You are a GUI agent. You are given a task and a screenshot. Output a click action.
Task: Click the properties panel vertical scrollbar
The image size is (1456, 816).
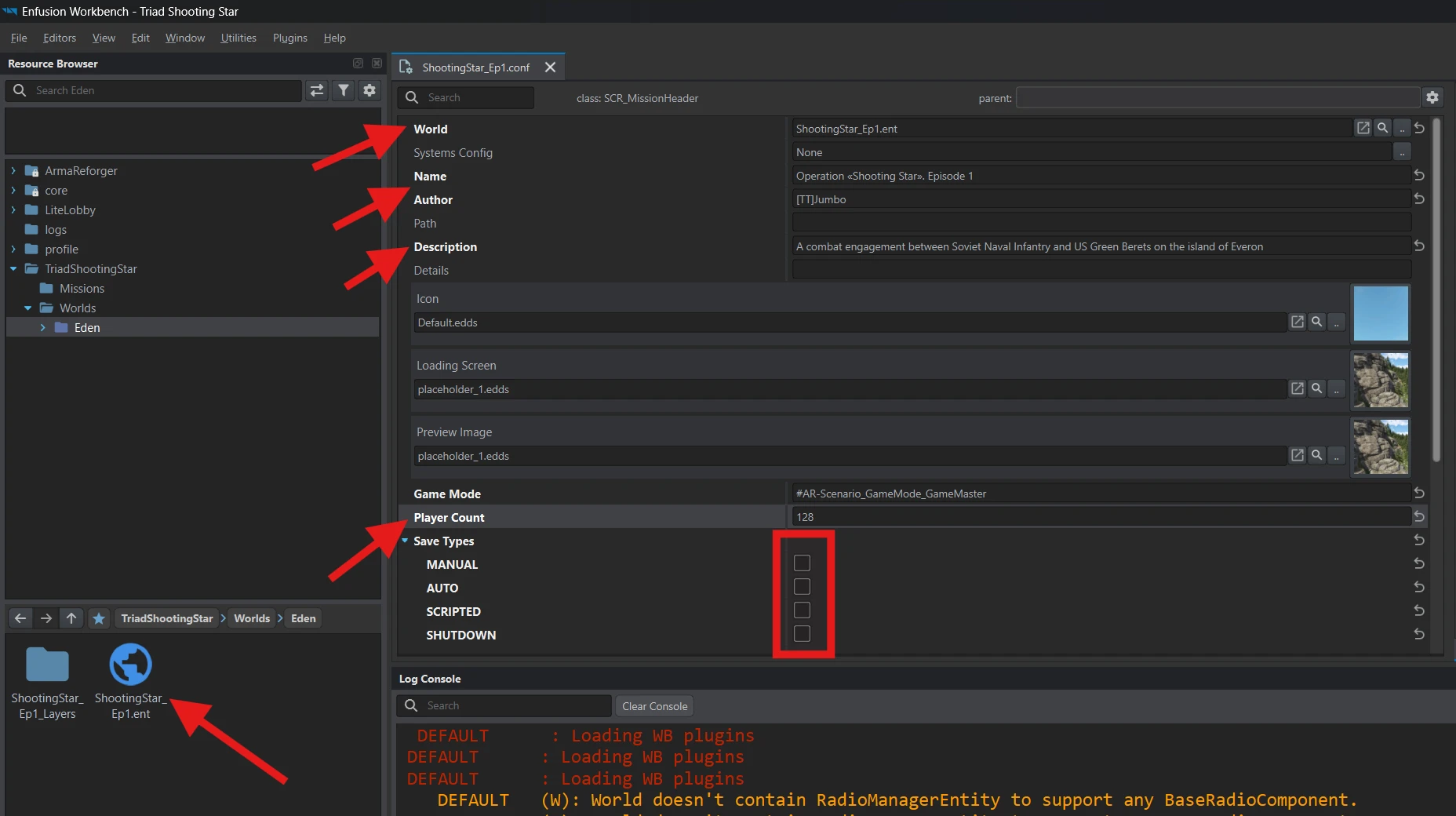coord(1436,290)
